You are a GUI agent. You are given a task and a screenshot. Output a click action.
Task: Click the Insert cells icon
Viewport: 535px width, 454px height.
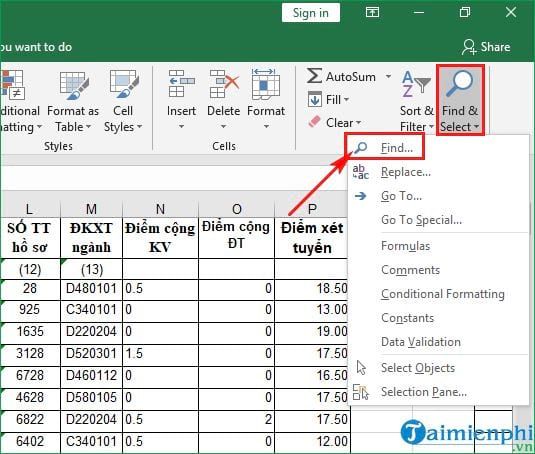pos(182,84)
